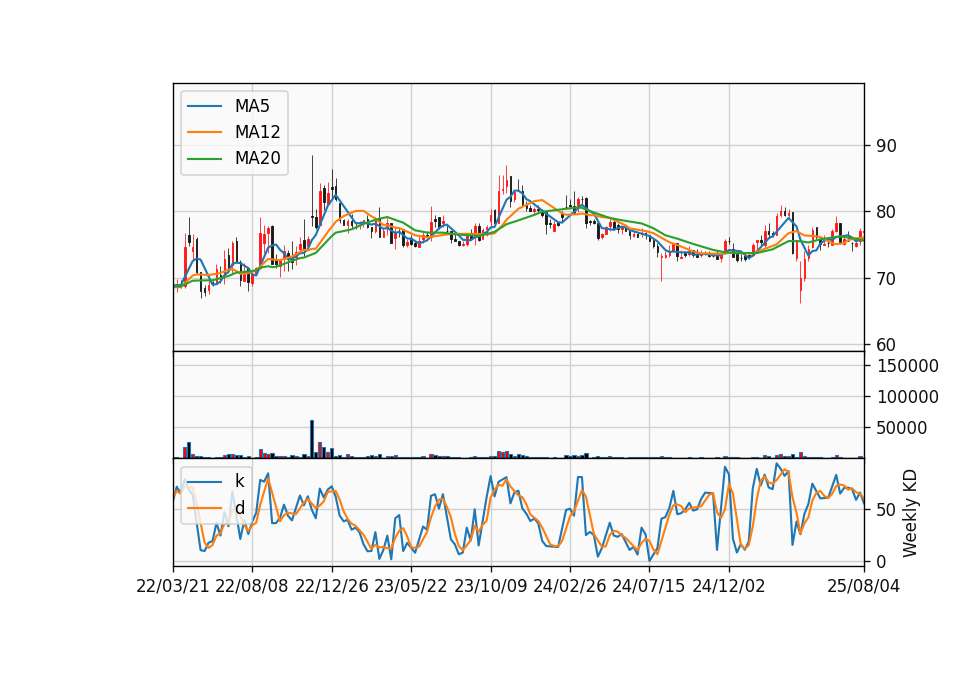Click the 90 price axis label
The height and width of the screenshot is (690, 960).
pyautogui.click(x=886, y=146)
